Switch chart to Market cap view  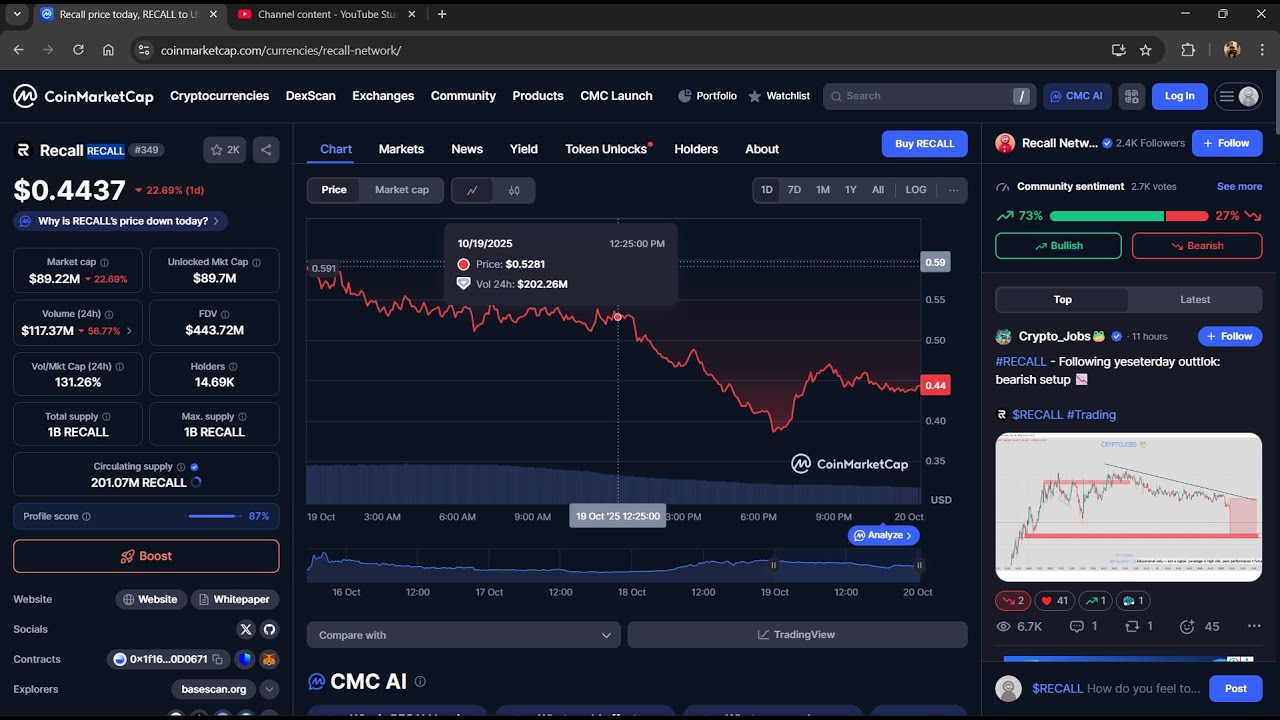tap(402, 190)
